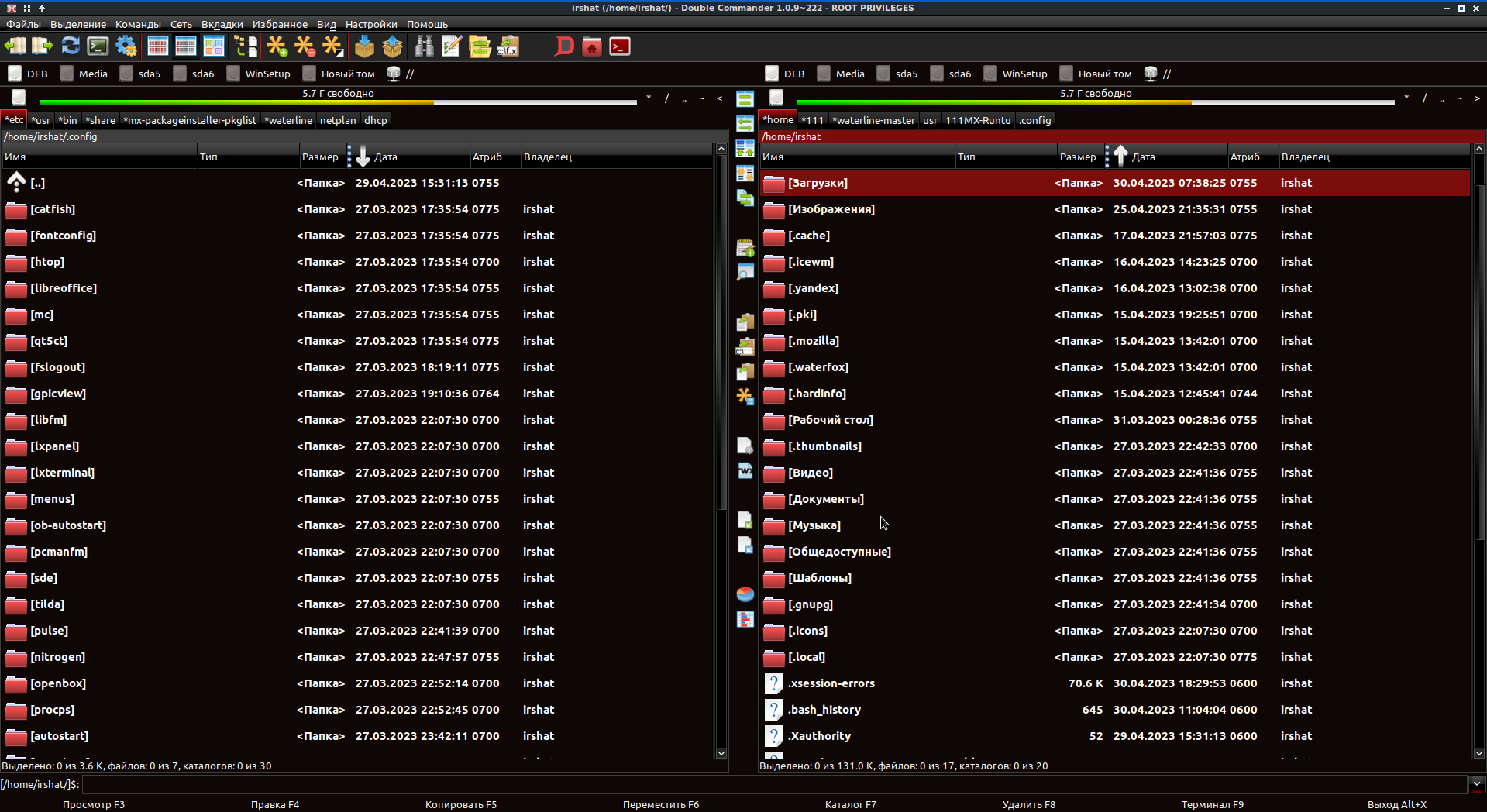Open the right panel drive list button

[776, 98]
